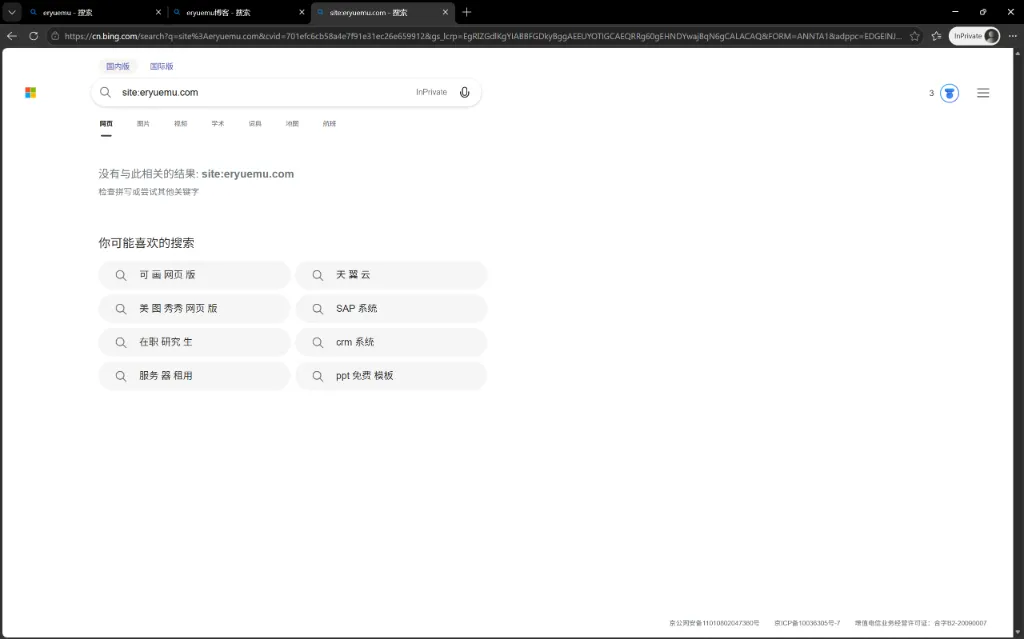1024x639 pixels.
Task: Click the search magnifier in Bing search box
Action: click(105, 92)
